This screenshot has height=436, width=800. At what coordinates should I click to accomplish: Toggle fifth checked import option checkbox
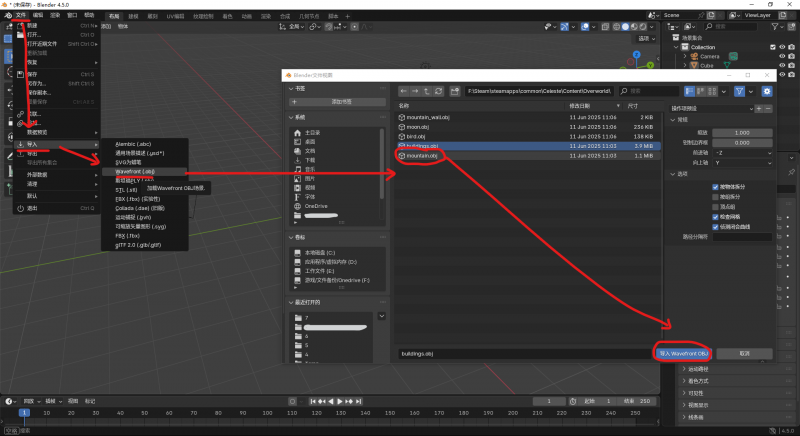click(x=715, y=227)
